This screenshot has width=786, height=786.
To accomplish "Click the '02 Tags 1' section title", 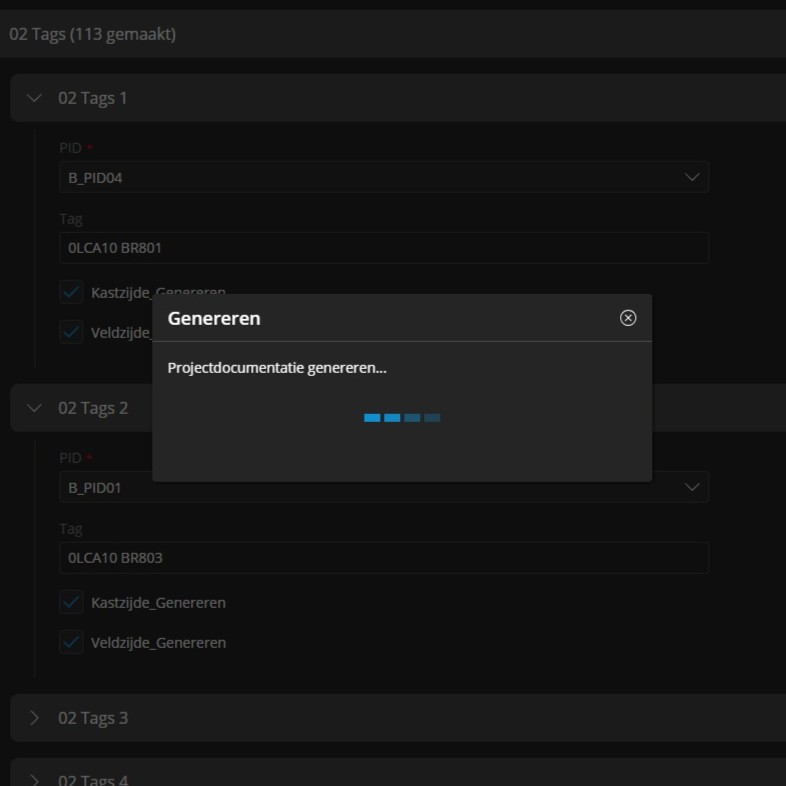I will [x=92, y=98].
